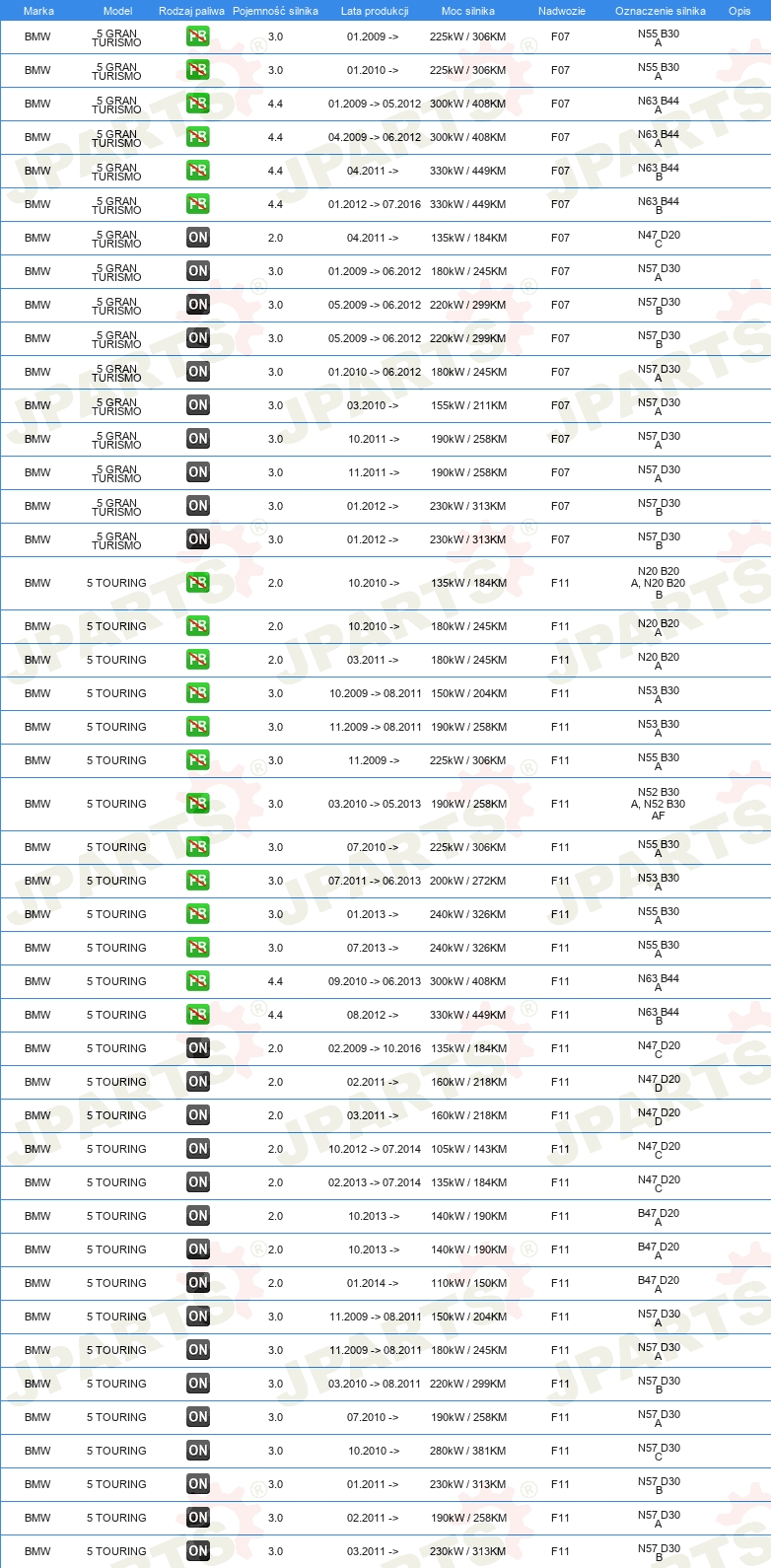Click the "155kW / 211KM" power cell
This screenshot has height=1568, width=771.
click(468, 405)
